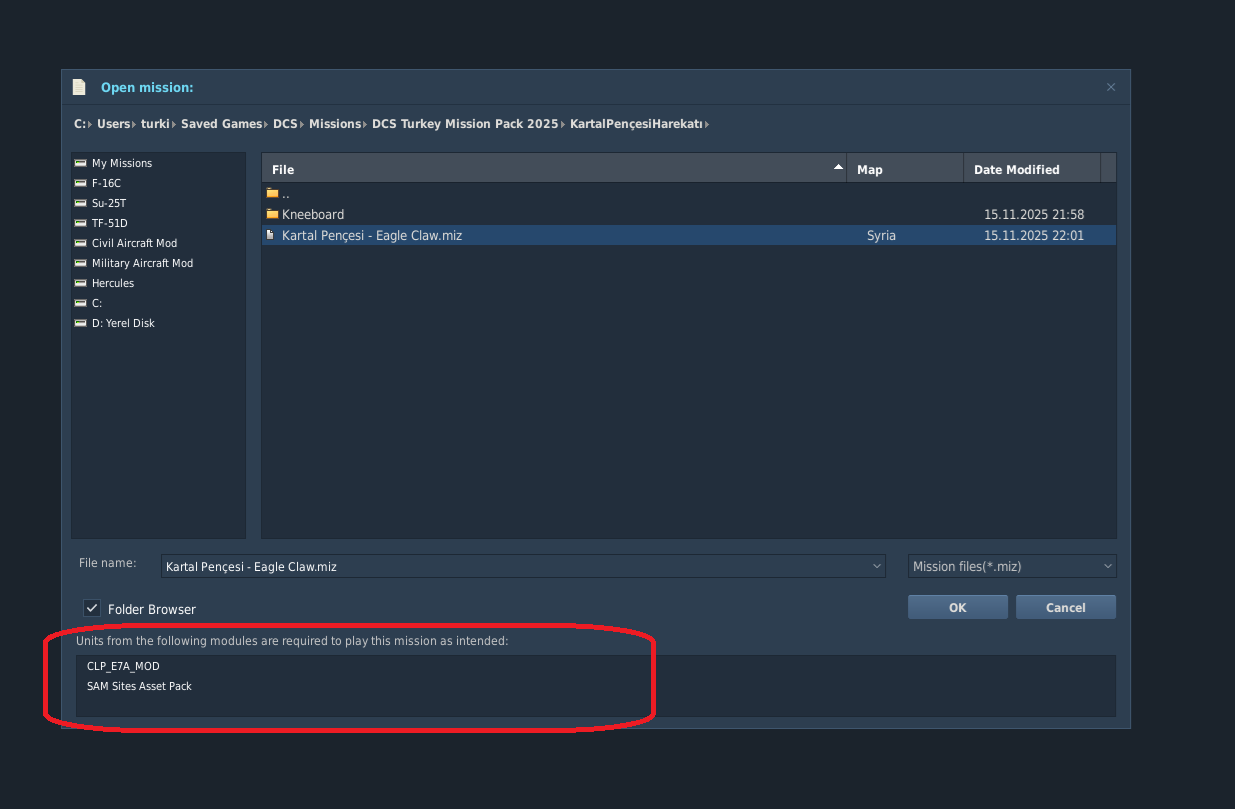Viewport: 1235px width, 809px height.
Task: Click the Hercules shortcut icon in sidebar
Action: pos(81,283)
